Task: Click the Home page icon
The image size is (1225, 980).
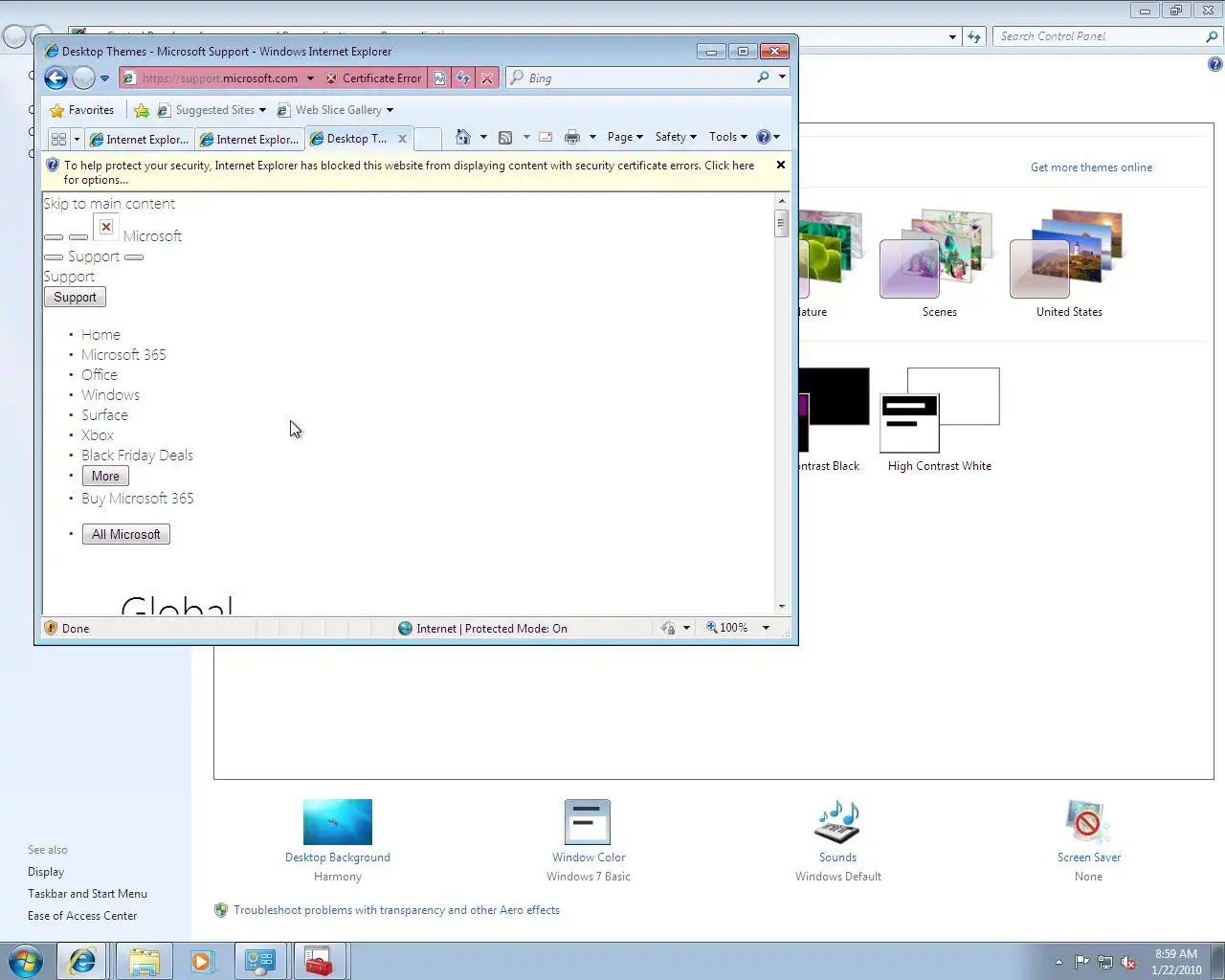Action: pyautogui.click(x=463, y=137)
